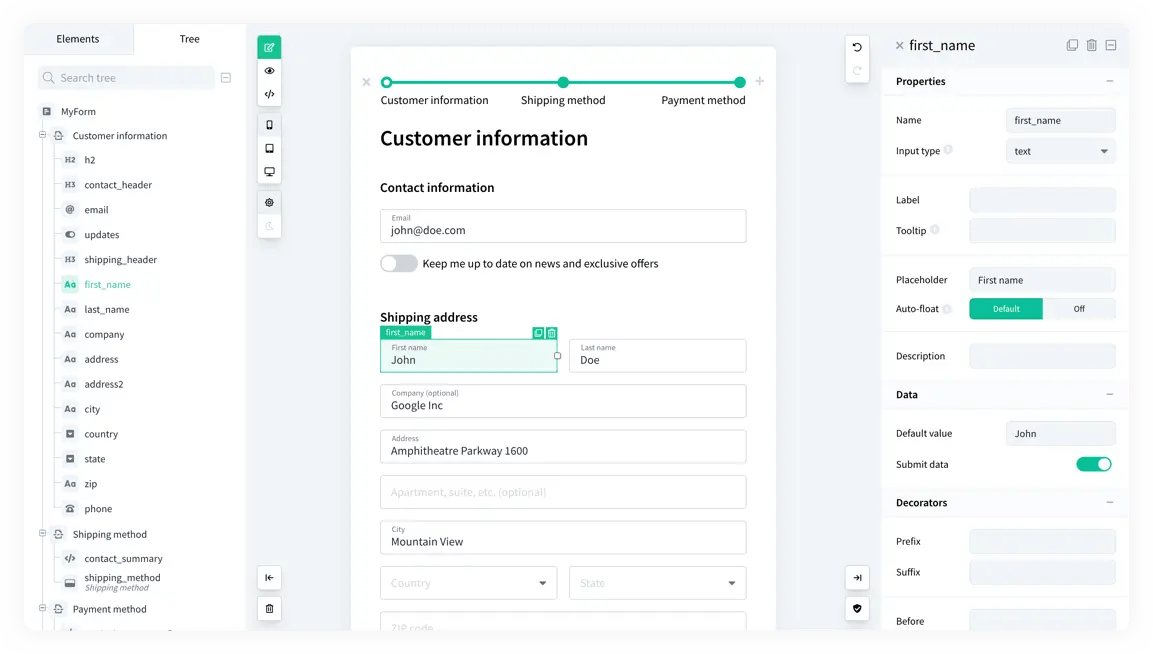1153x654 pixels.
Task: Enable dark mode with the moon icon
Action: pyautogui.click(x=269, y=226)
